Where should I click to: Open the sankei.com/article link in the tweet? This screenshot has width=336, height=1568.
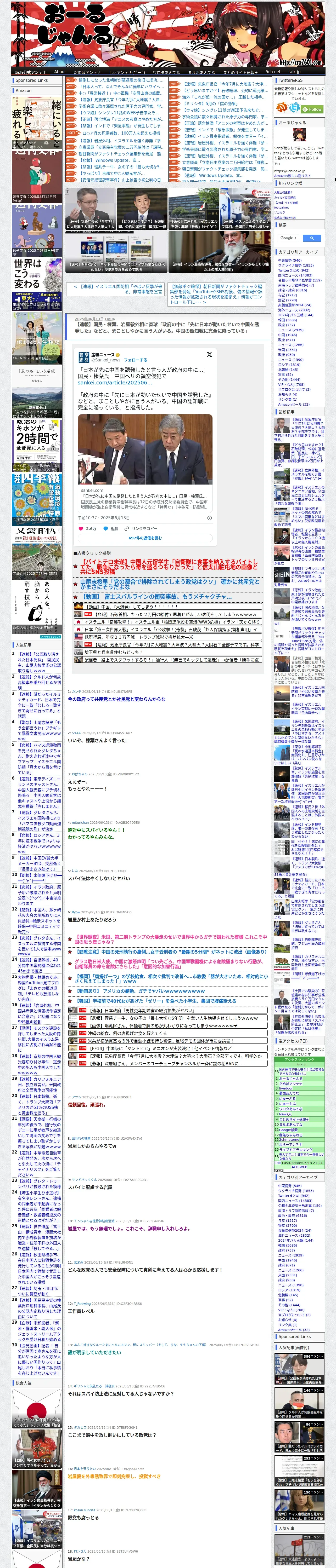[115, 383]
